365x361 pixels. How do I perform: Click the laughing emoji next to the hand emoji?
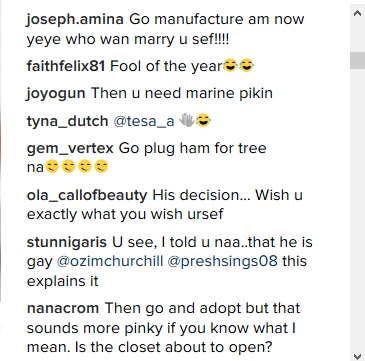coord(203,120)
